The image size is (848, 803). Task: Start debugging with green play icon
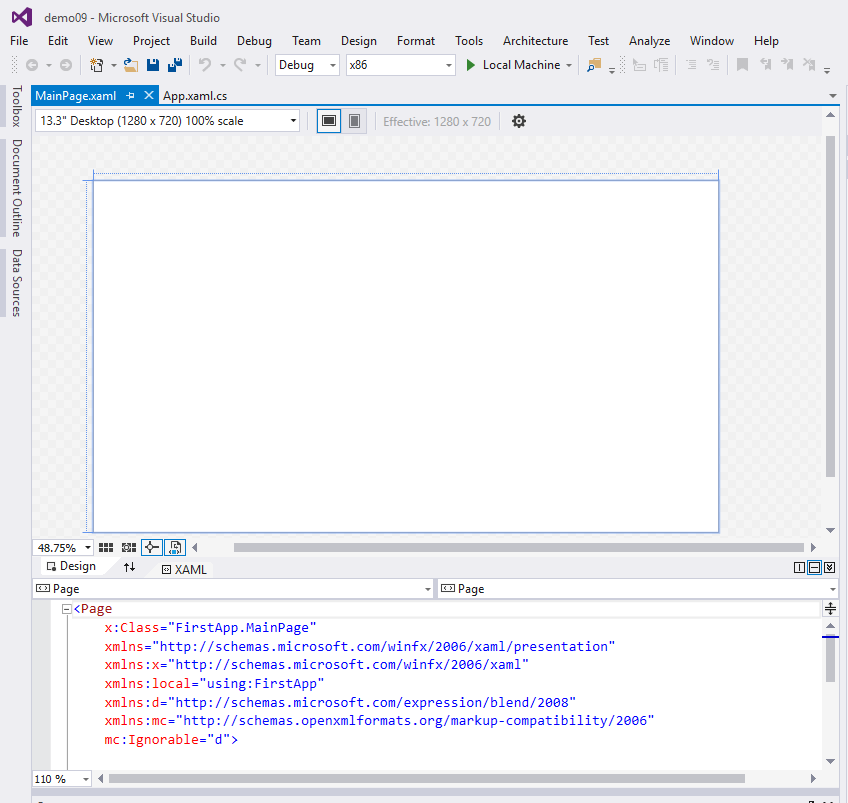[x=471, y=65]
